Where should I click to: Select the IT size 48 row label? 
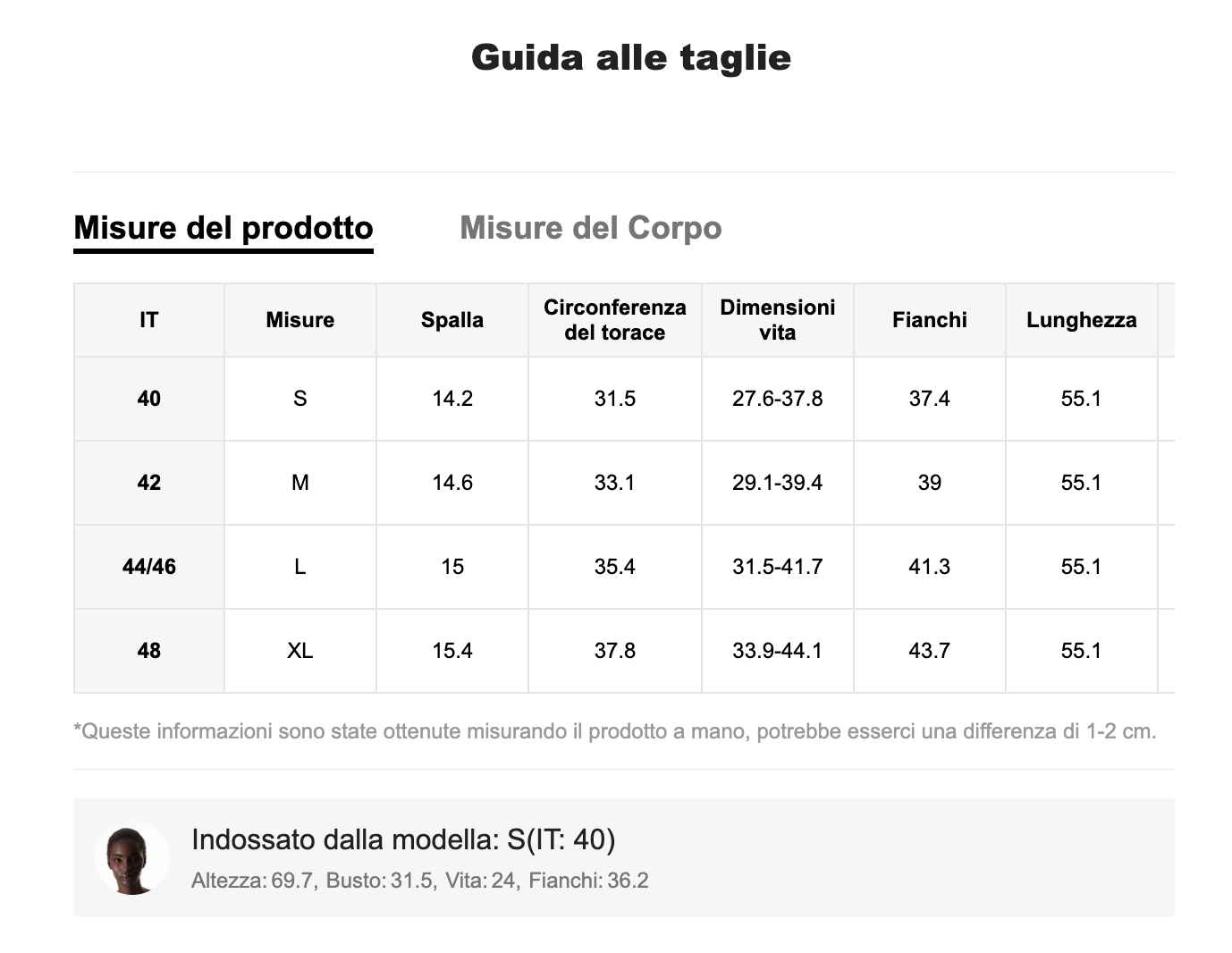pyautogui.click(x=149, y=651)
